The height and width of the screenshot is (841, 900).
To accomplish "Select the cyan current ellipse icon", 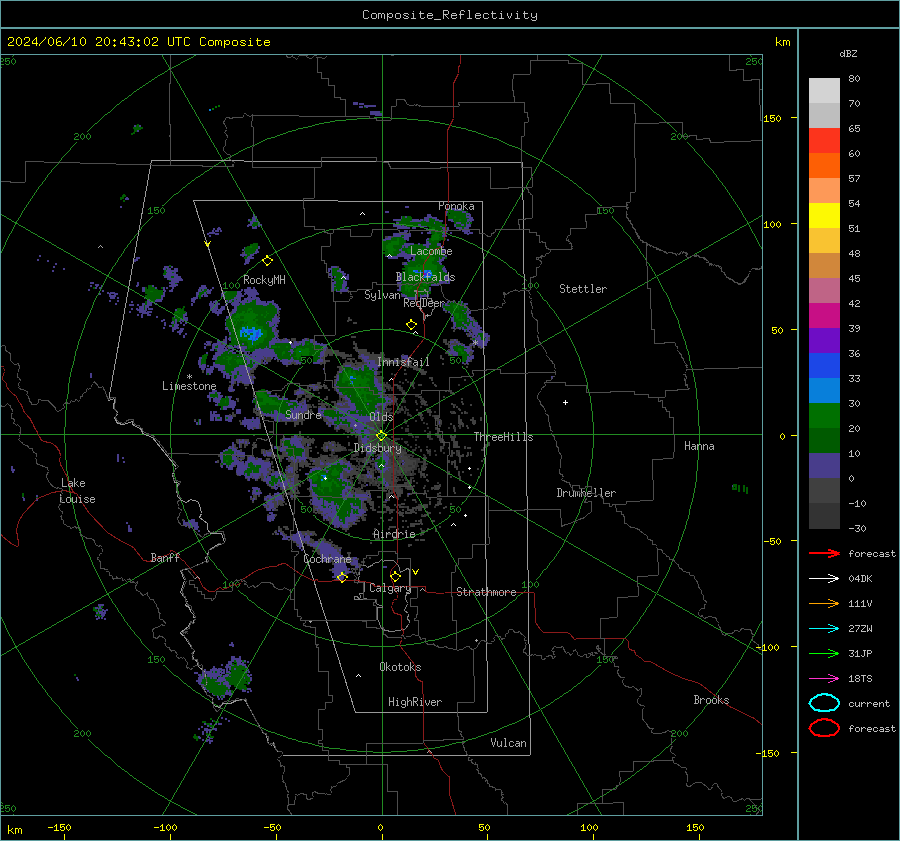I will pos(824,703).
